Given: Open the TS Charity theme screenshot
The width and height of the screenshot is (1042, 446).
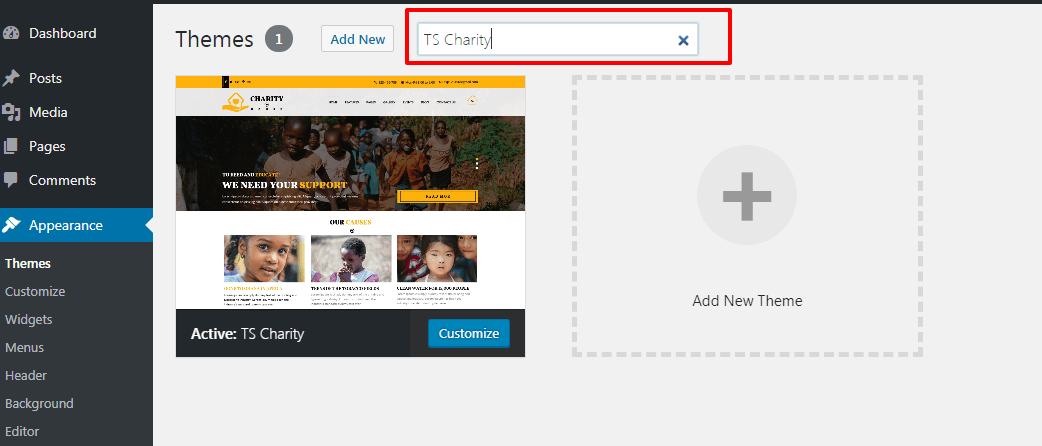Looking at the screenshot, I should coord(350,192).
